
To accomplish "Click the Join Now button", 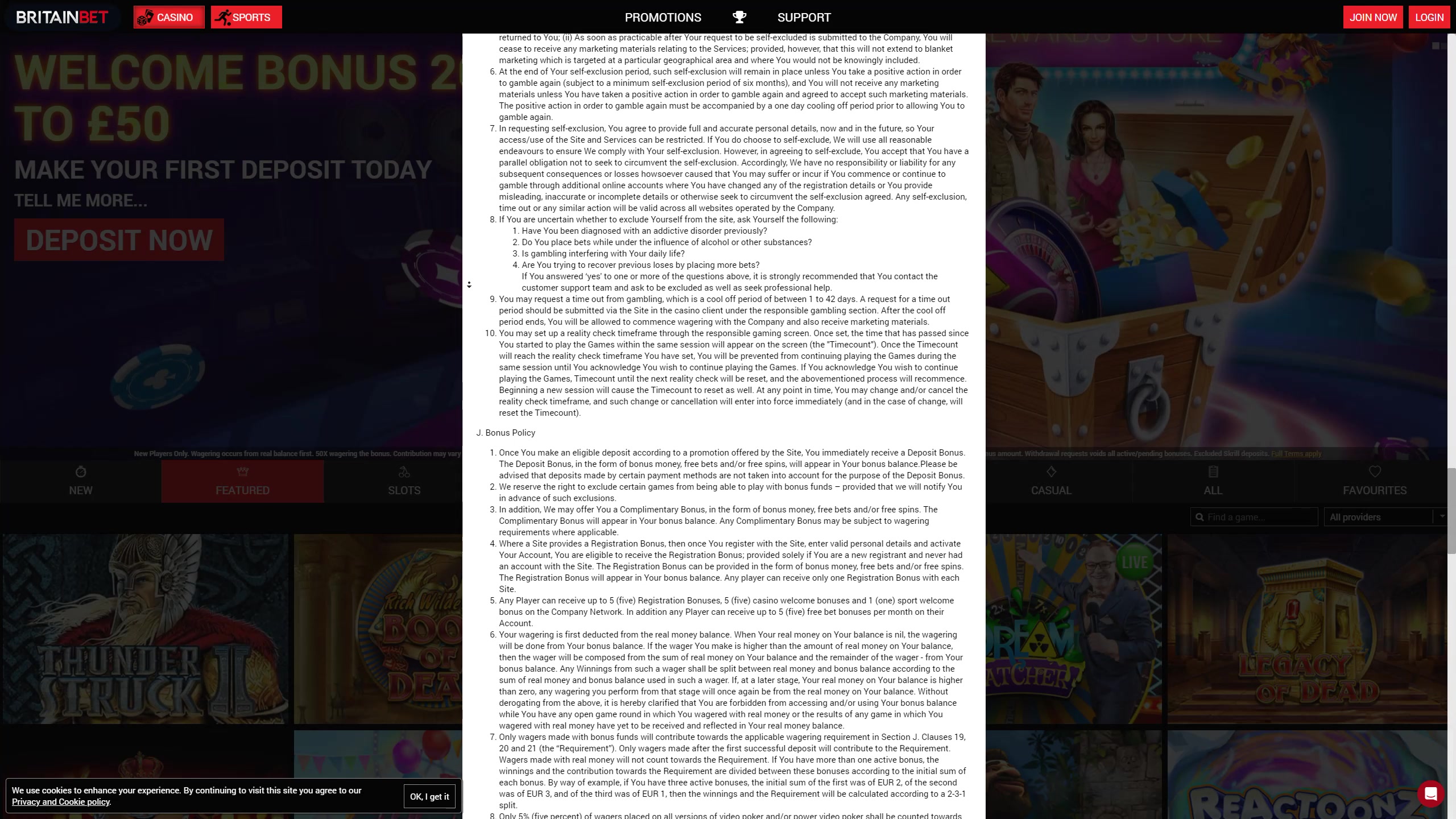I will click(1373, 17).
